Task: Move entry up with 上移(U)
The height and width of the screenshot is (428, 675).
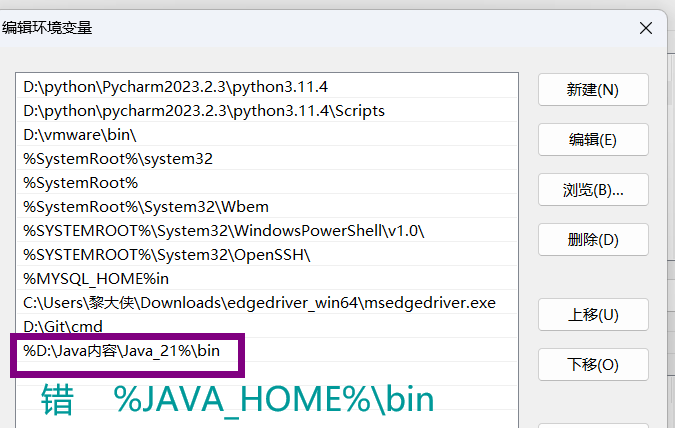Action: pyautogui.click(x=593, y=314)
